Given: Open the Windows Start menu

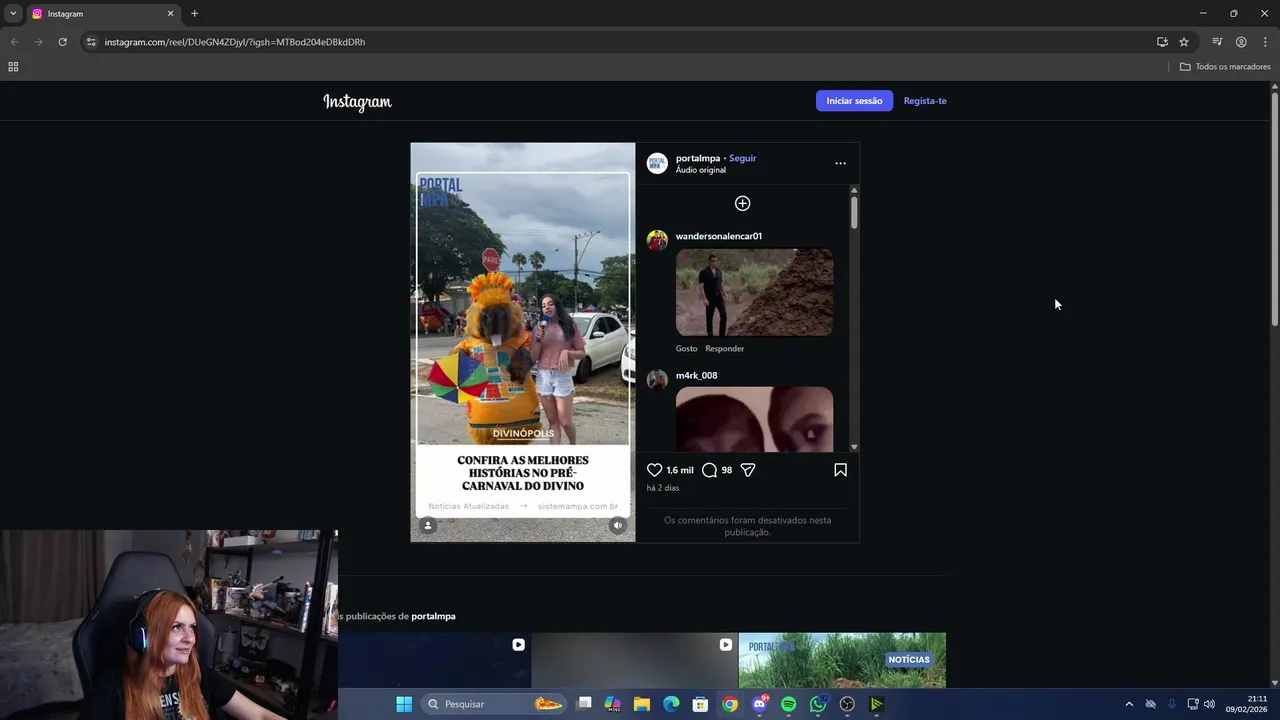Looking at the screenshot, I should point(404,704).
